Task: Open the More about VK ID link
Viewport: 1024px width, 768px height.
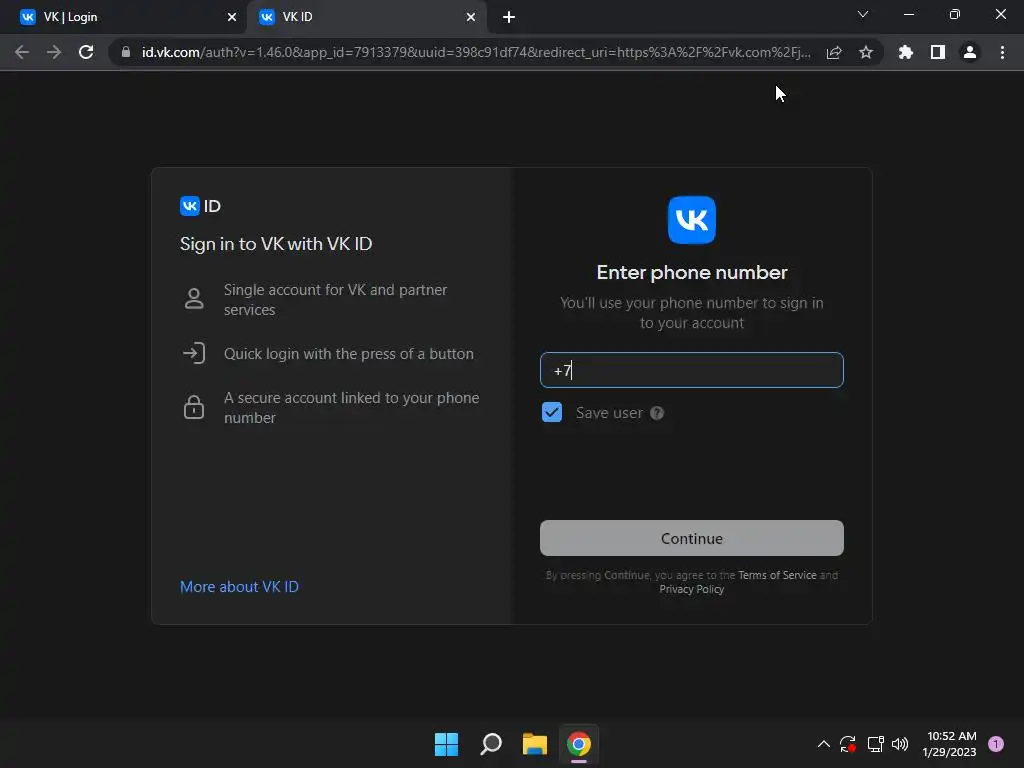Action: tap(239, 586)
